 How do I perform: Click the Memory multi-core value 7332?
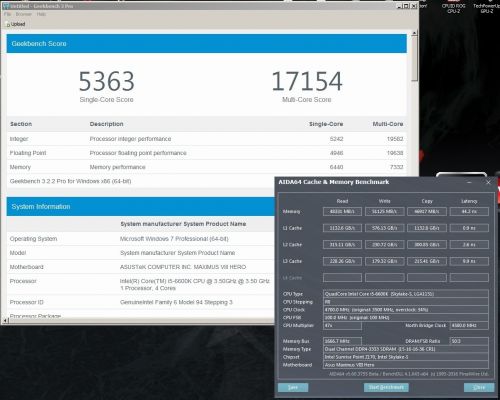(x=397, y=167)
